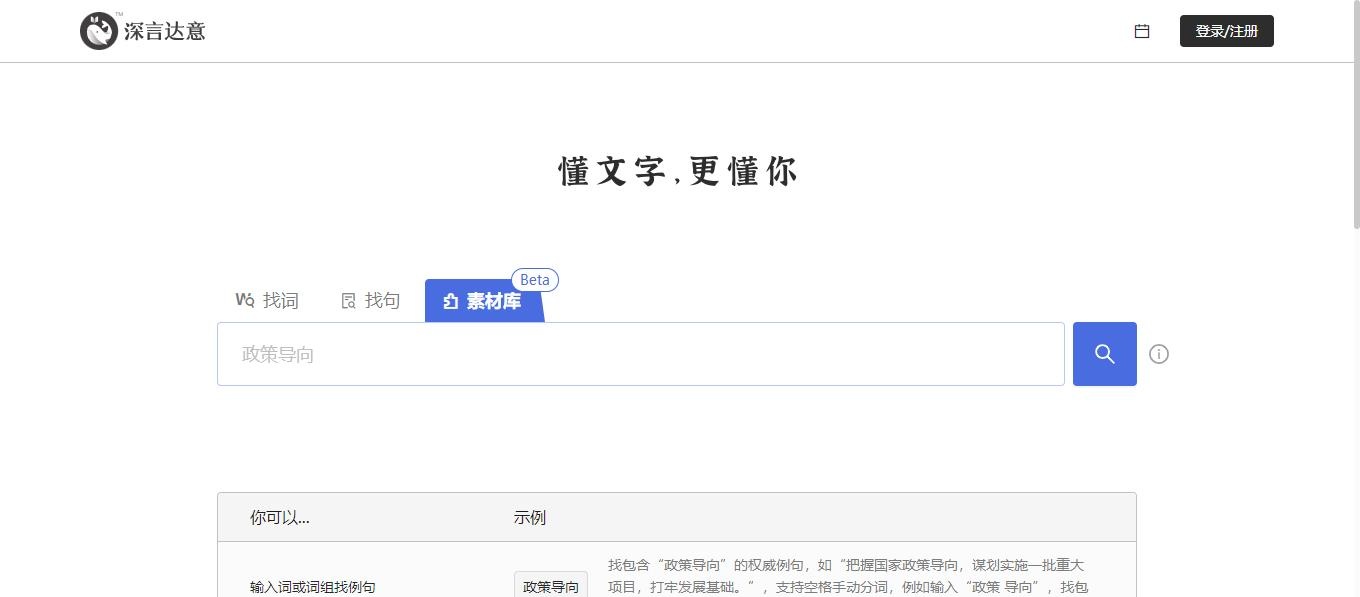Click the 政策导向 example tag

click(551, 587)
